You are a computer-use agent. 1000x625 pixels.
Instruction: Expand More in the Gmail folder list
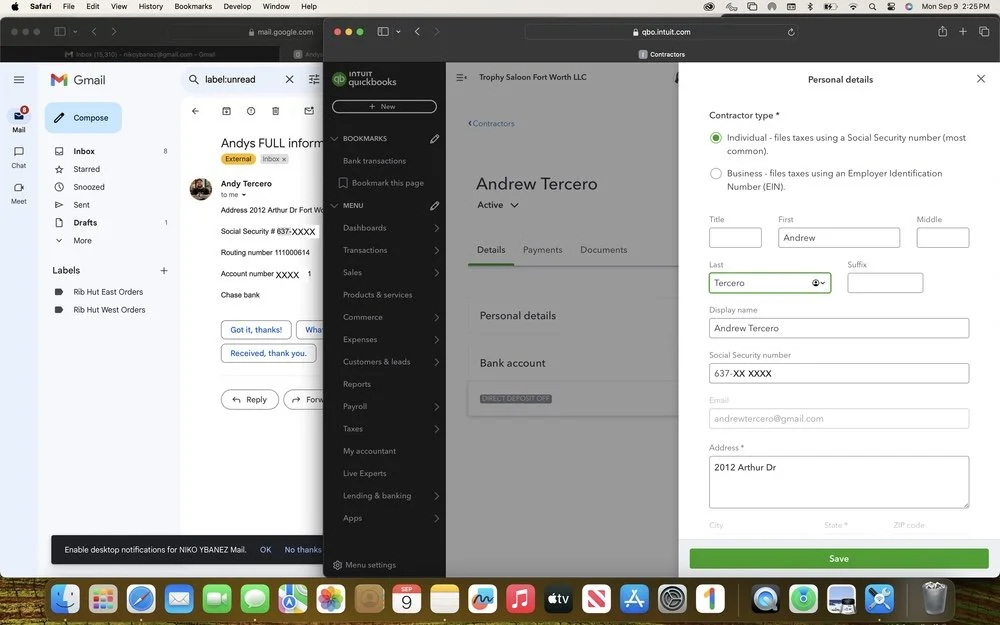(x=82, y=240)
